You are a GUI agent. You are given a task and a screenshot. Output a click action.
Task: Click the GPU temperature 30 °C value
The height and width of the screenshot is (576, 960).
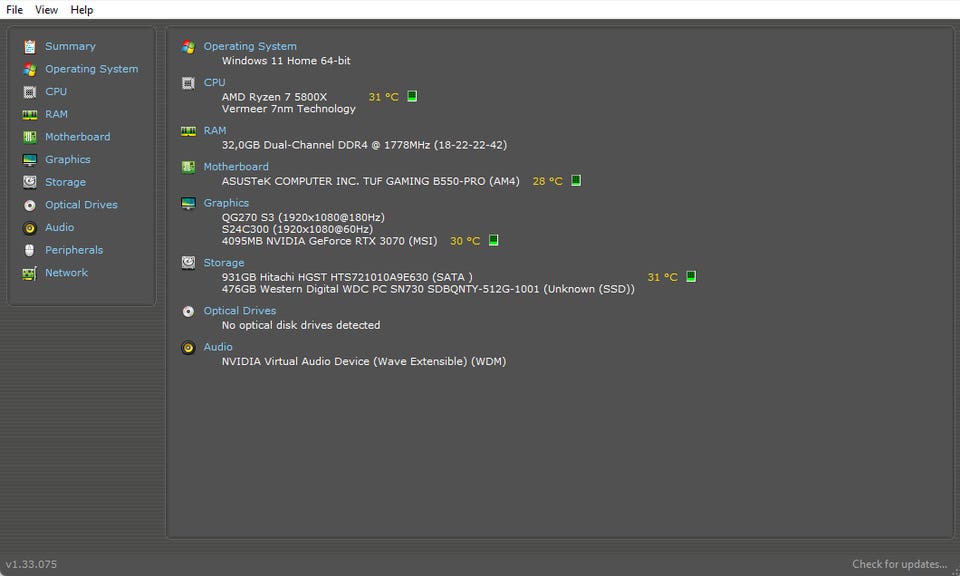point(465,241)
